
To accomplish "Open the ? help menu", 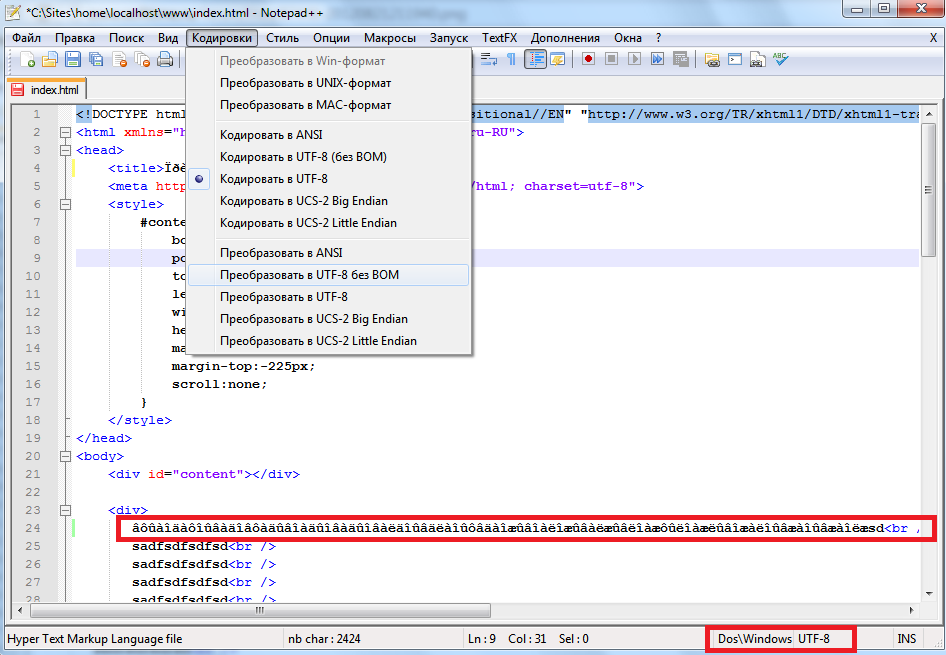I will (658, 38).
